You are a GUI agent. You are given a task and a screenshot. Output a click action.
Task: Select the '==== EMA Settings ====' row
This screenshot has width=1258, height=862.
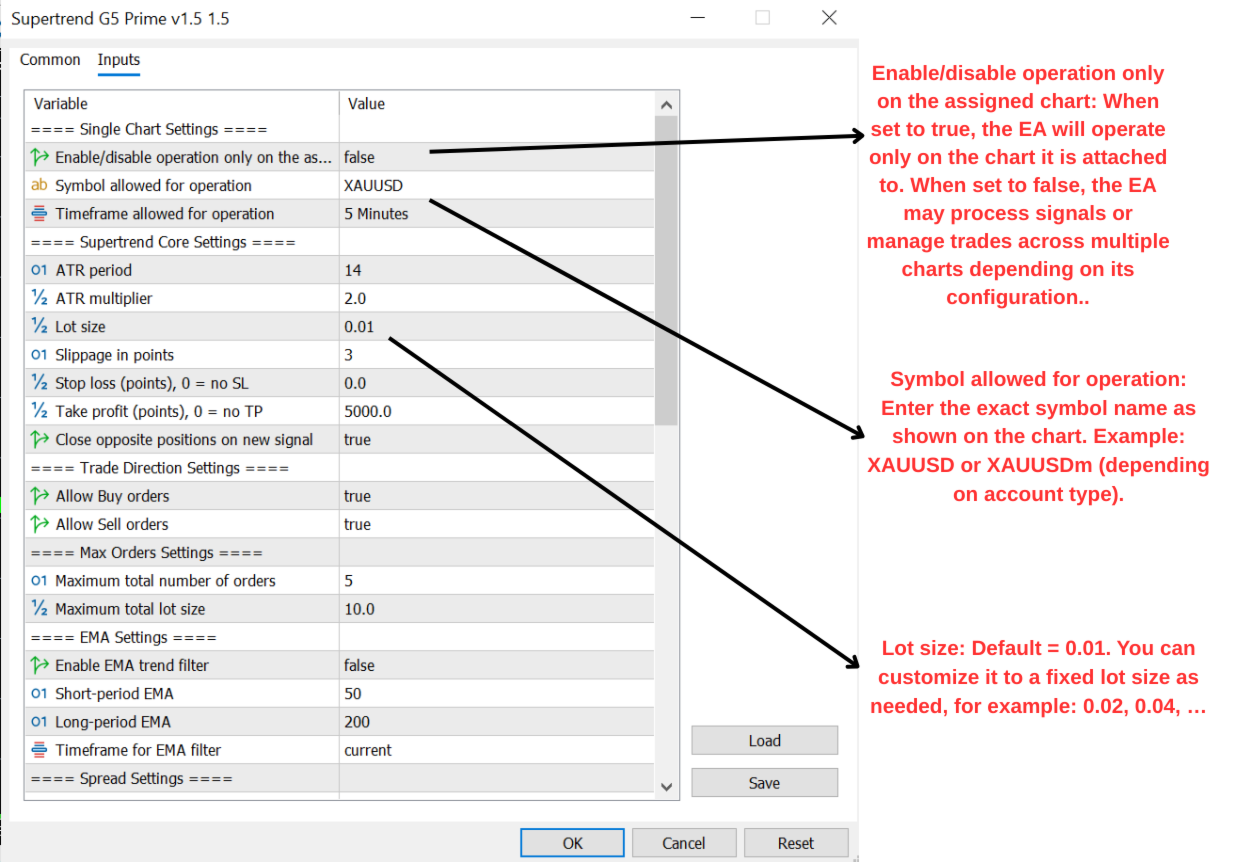(340, 637)
